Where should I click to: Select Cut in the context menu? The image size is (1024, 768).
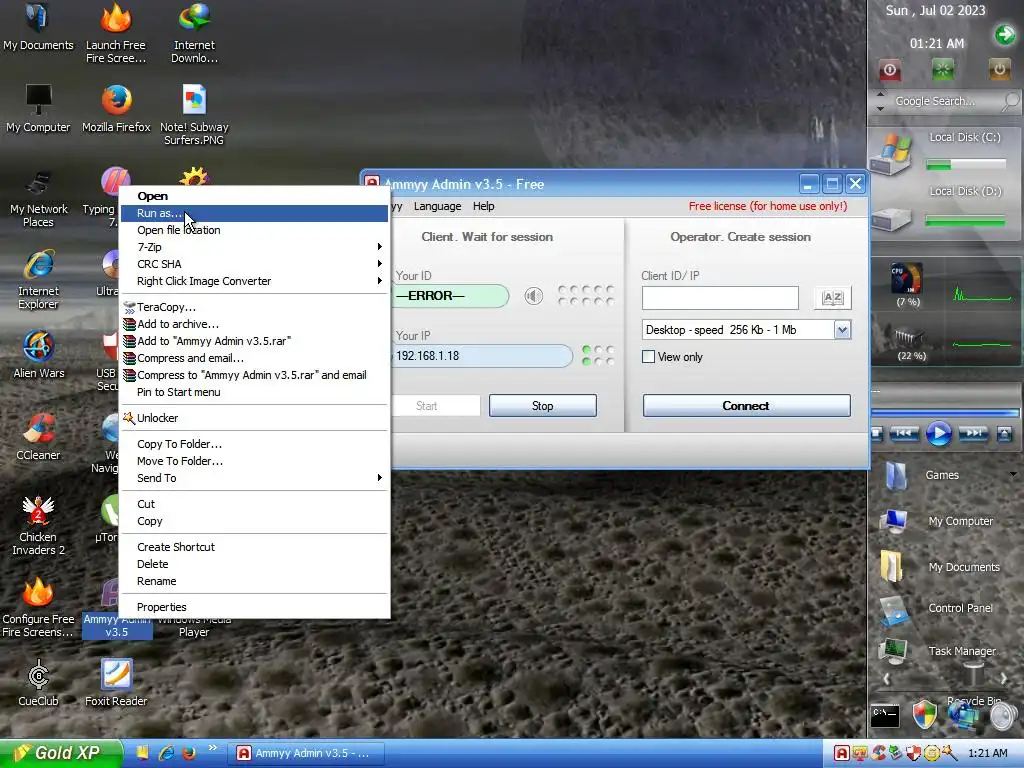pos(255,504)
